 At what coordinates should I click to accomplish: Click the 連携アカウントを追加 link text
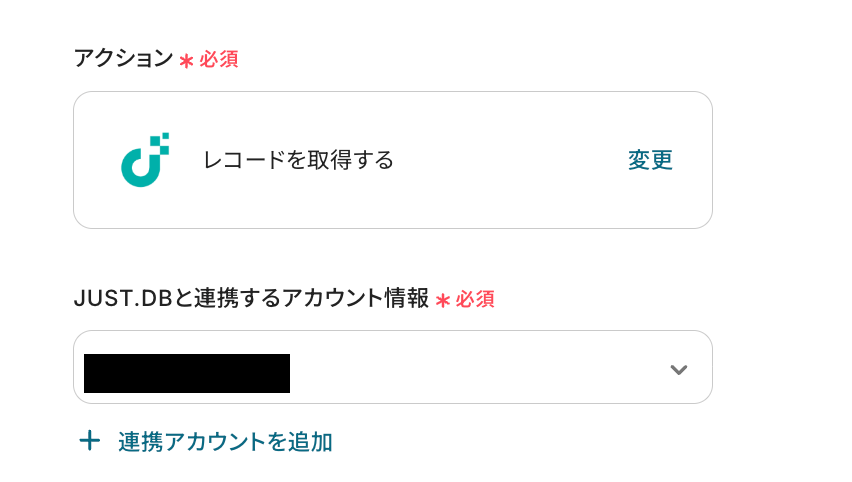coord(225,441)
